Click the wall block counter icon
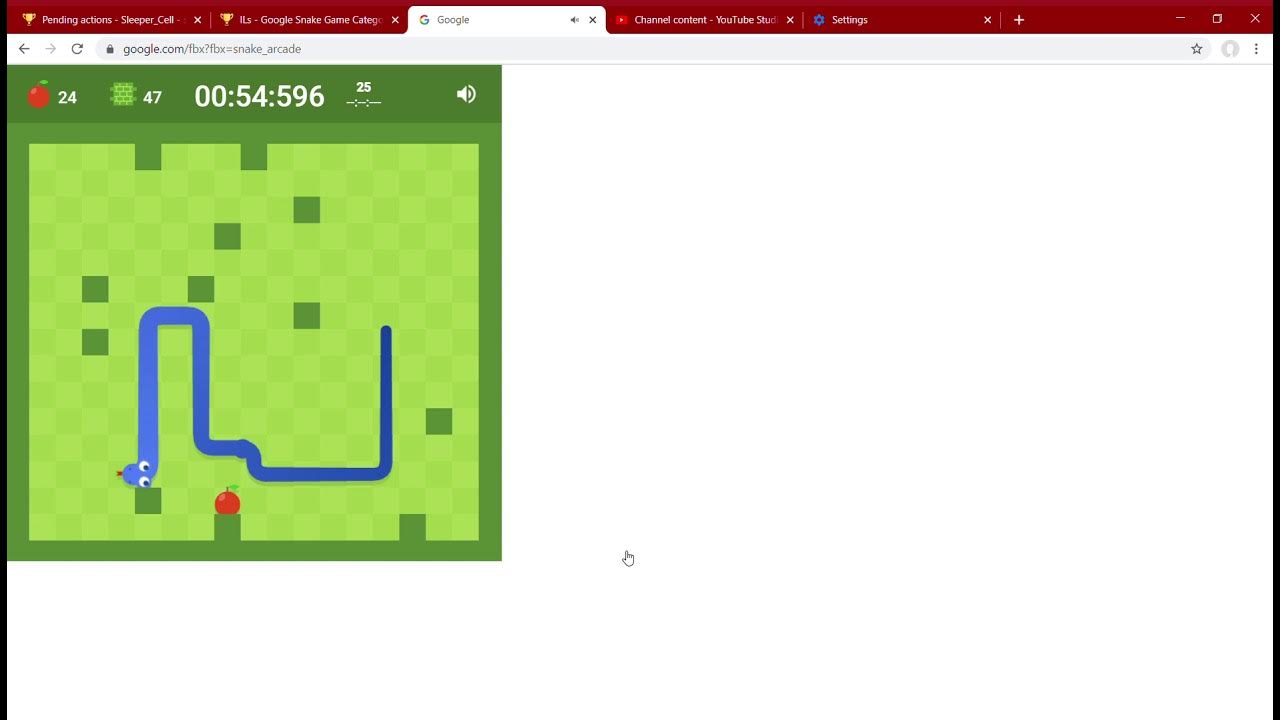 tap(123, 95)
